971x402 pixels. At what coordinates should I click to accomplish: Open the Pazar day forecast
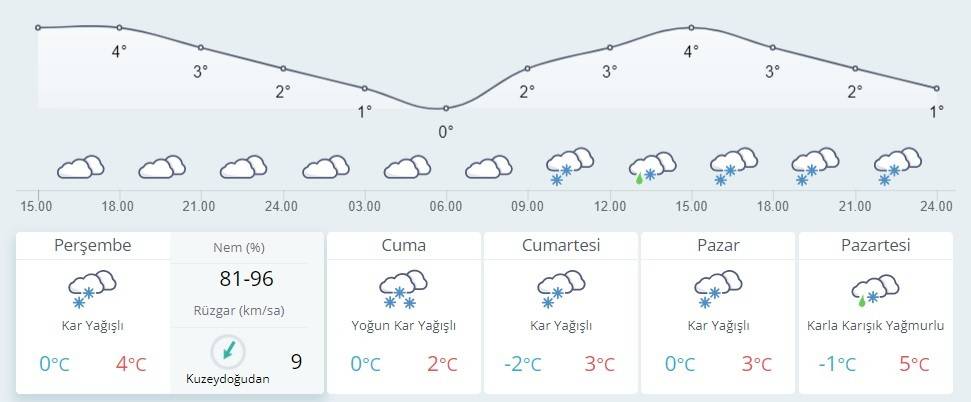click(717, 245)
